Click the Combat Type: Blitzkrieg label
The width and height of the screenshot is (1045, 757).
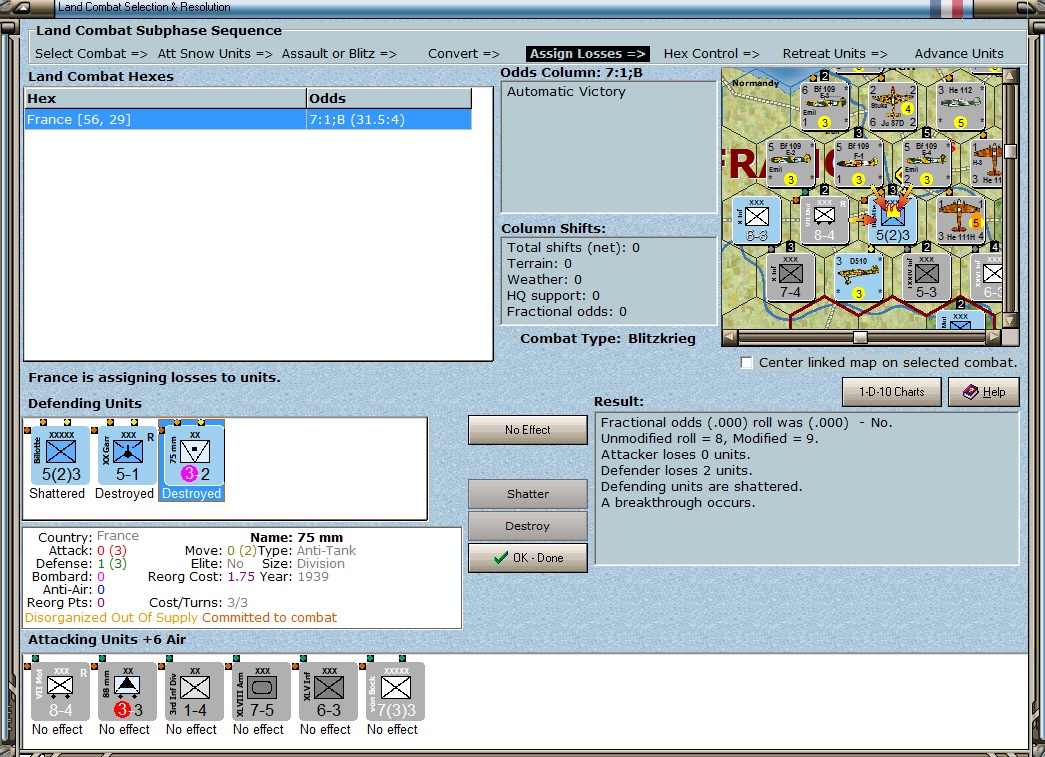coord(608,339)
